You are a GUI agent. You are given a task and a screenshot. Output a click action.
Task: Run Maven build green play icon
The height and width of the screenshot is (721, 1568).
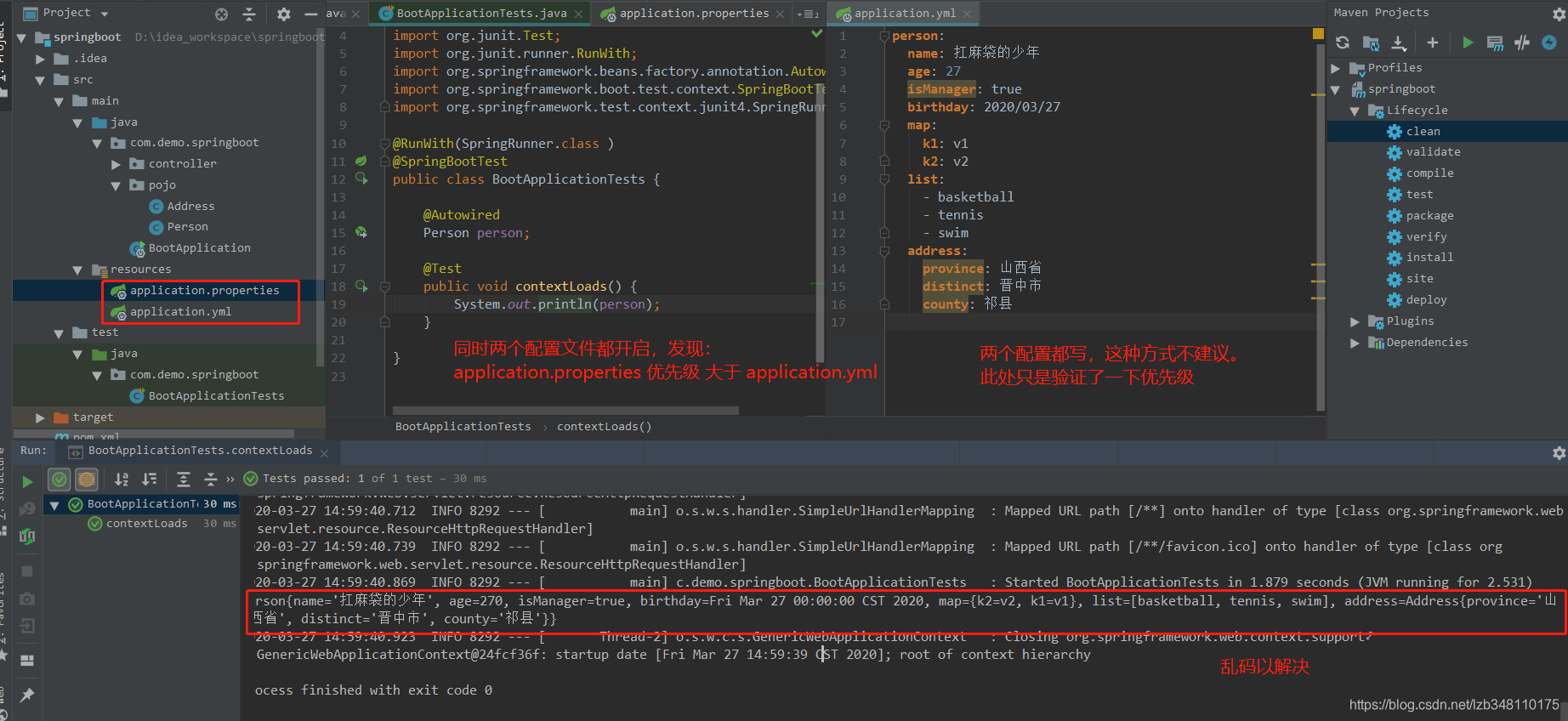point(1468,43)
